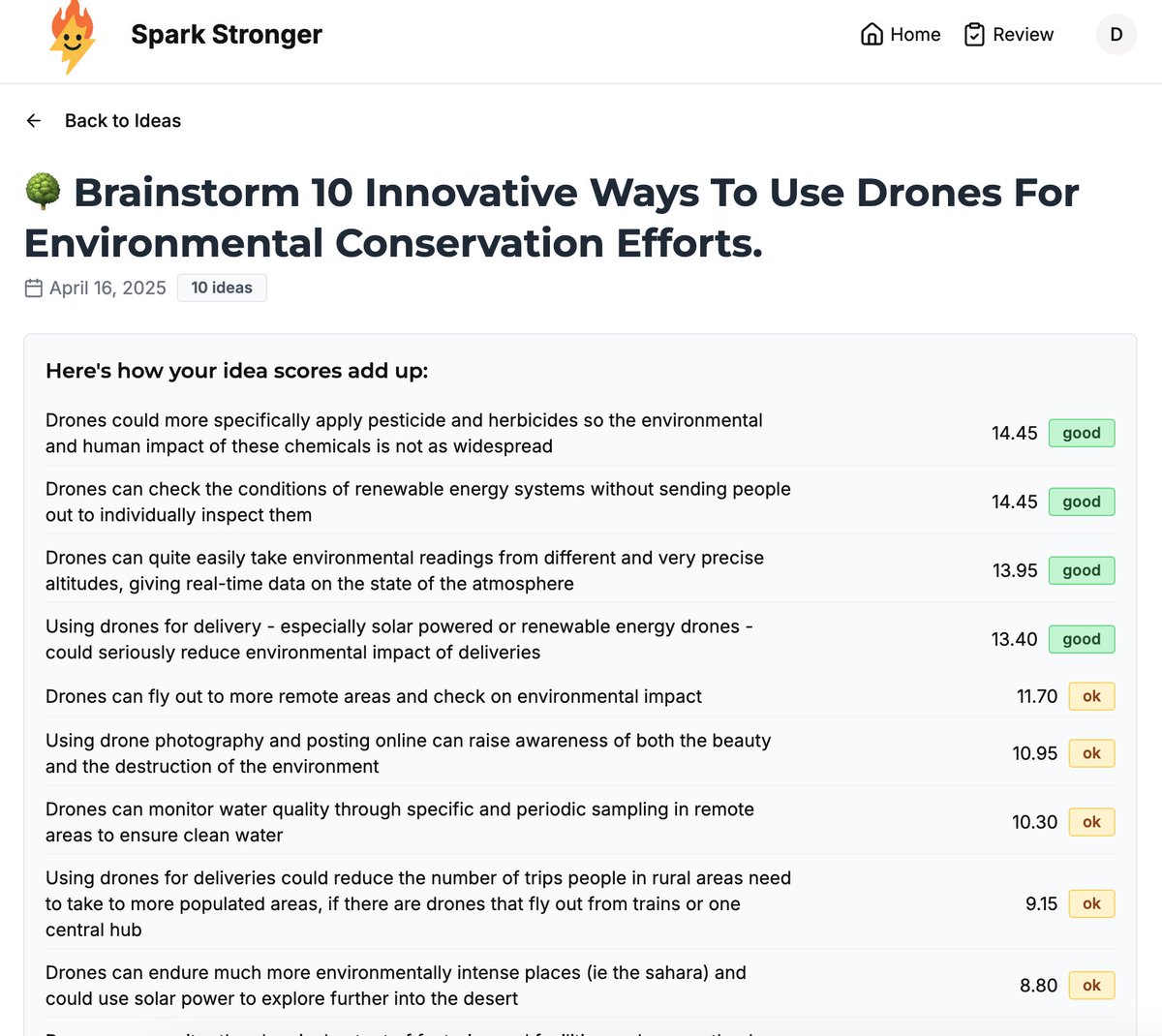Follow the 'Back to Ideas' link
The height and width of the screenshot is (1036, 1162).
(x=123, y=120)
